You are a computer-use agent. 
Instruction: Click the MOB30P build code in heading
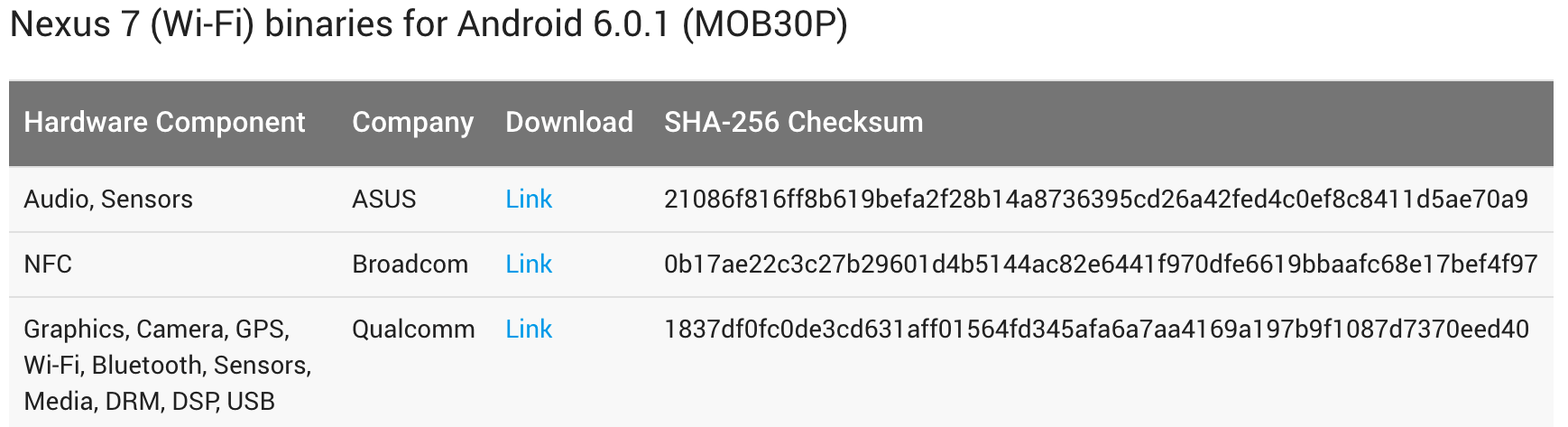pyautogui.click(x=765, y=24)
